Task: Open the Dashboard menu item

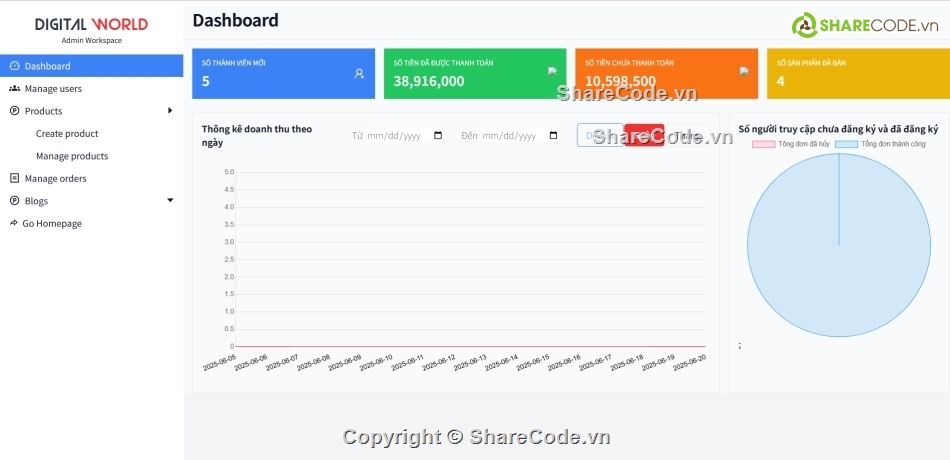Action: [91, 65]
